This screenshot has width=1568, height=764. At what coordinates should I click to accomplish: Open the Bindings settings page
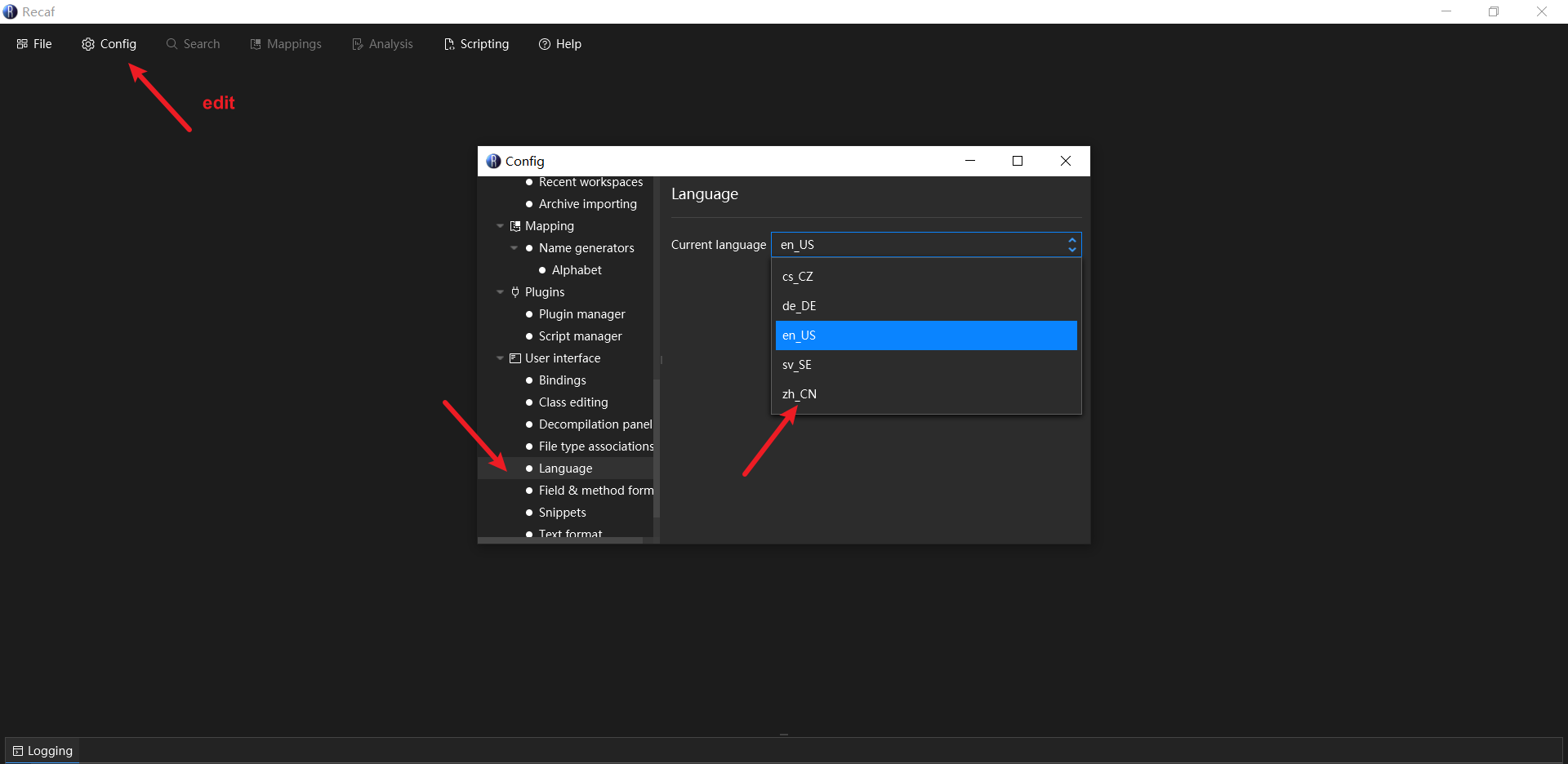tap(562, 380)
